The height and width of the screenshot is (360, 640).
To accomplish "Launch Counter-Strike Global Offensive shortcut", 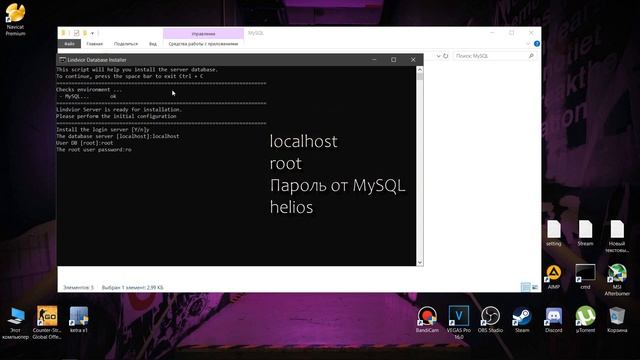I will [47, 323].
